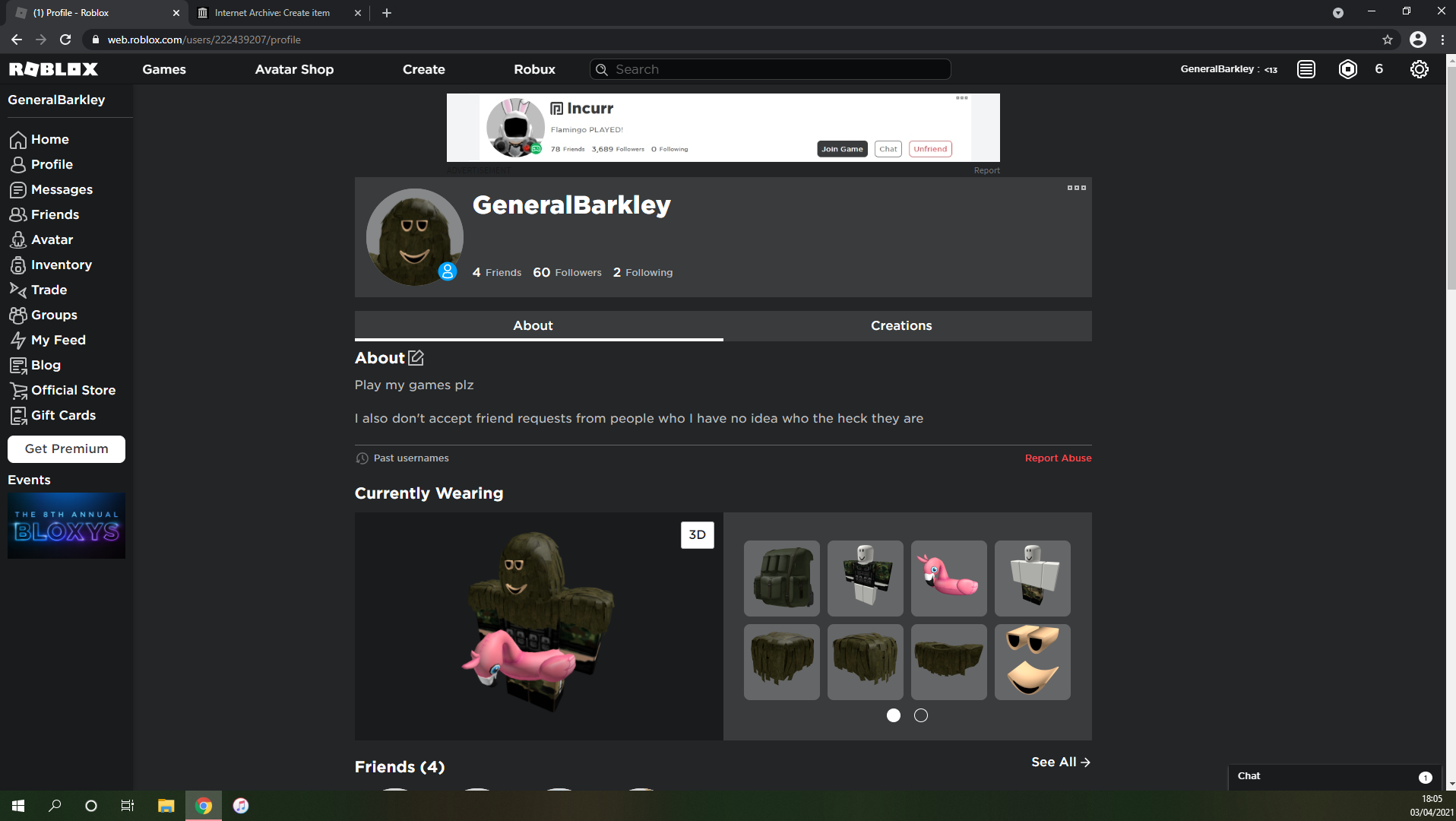Open Messages from the sidebar
This screenshot has height=821, width=1456.
51,189
